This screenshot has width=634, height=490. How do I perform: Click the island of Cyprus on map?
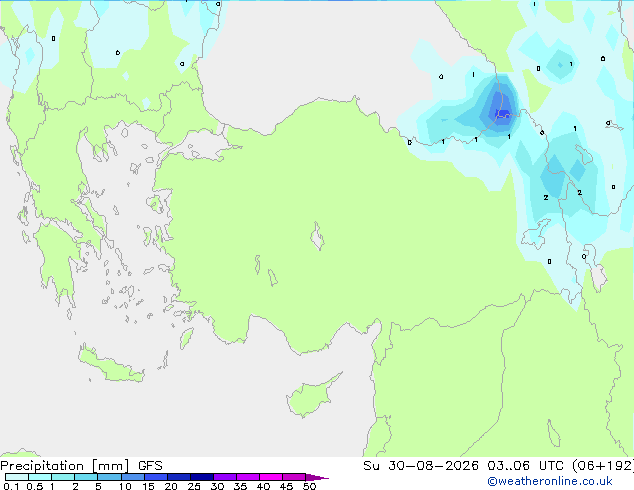[312, 397]
